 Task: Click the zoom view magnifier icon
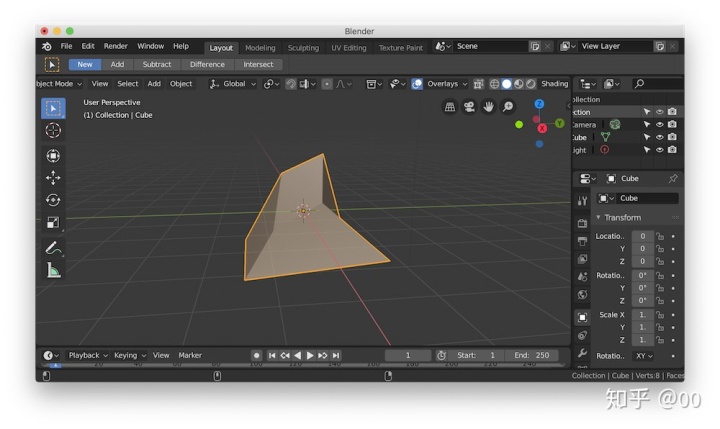(x=508, y=107)
